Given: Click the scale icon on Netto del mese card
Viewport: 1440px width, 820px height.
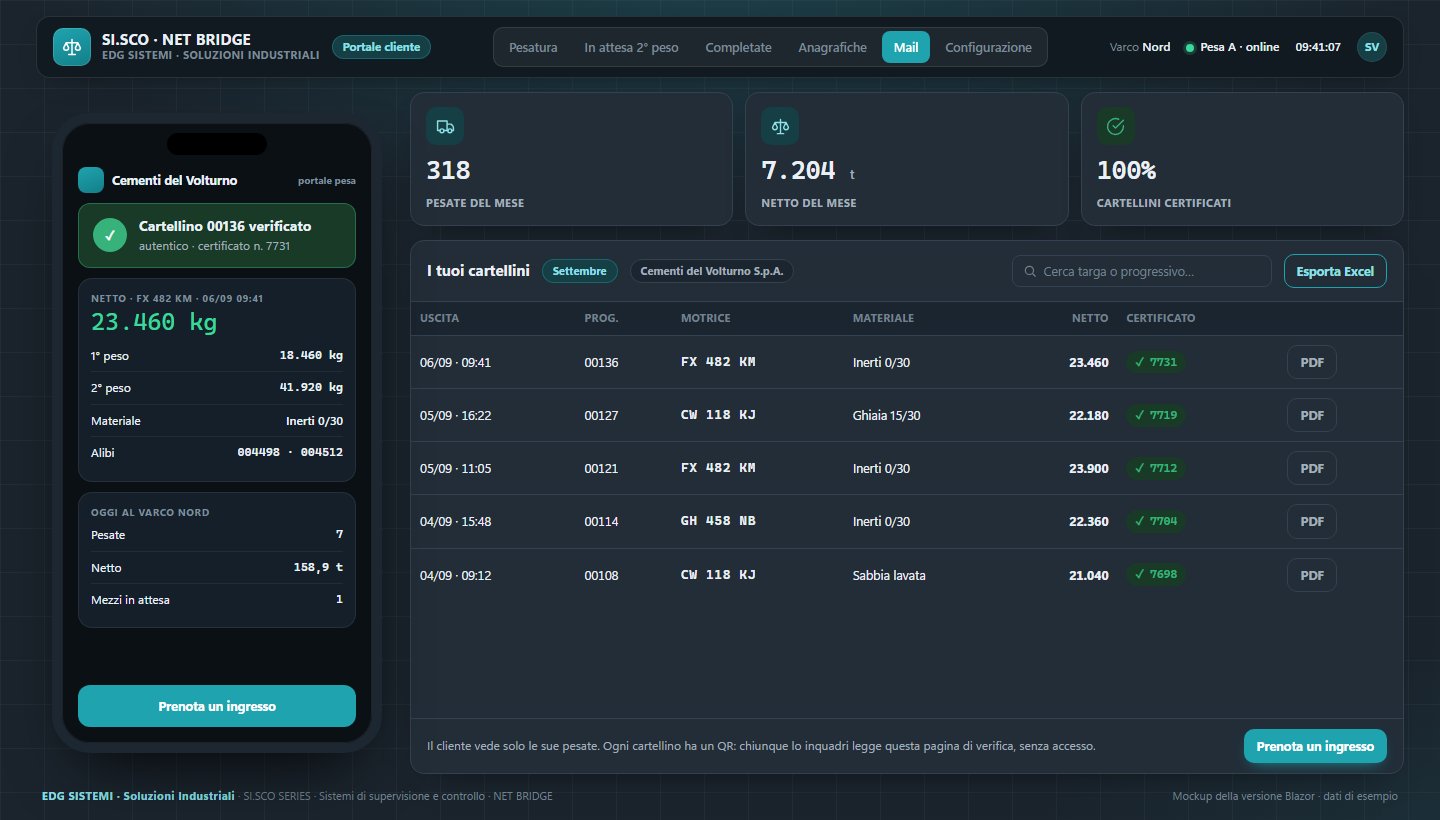Looking at the screenshot, I should 780,126.
